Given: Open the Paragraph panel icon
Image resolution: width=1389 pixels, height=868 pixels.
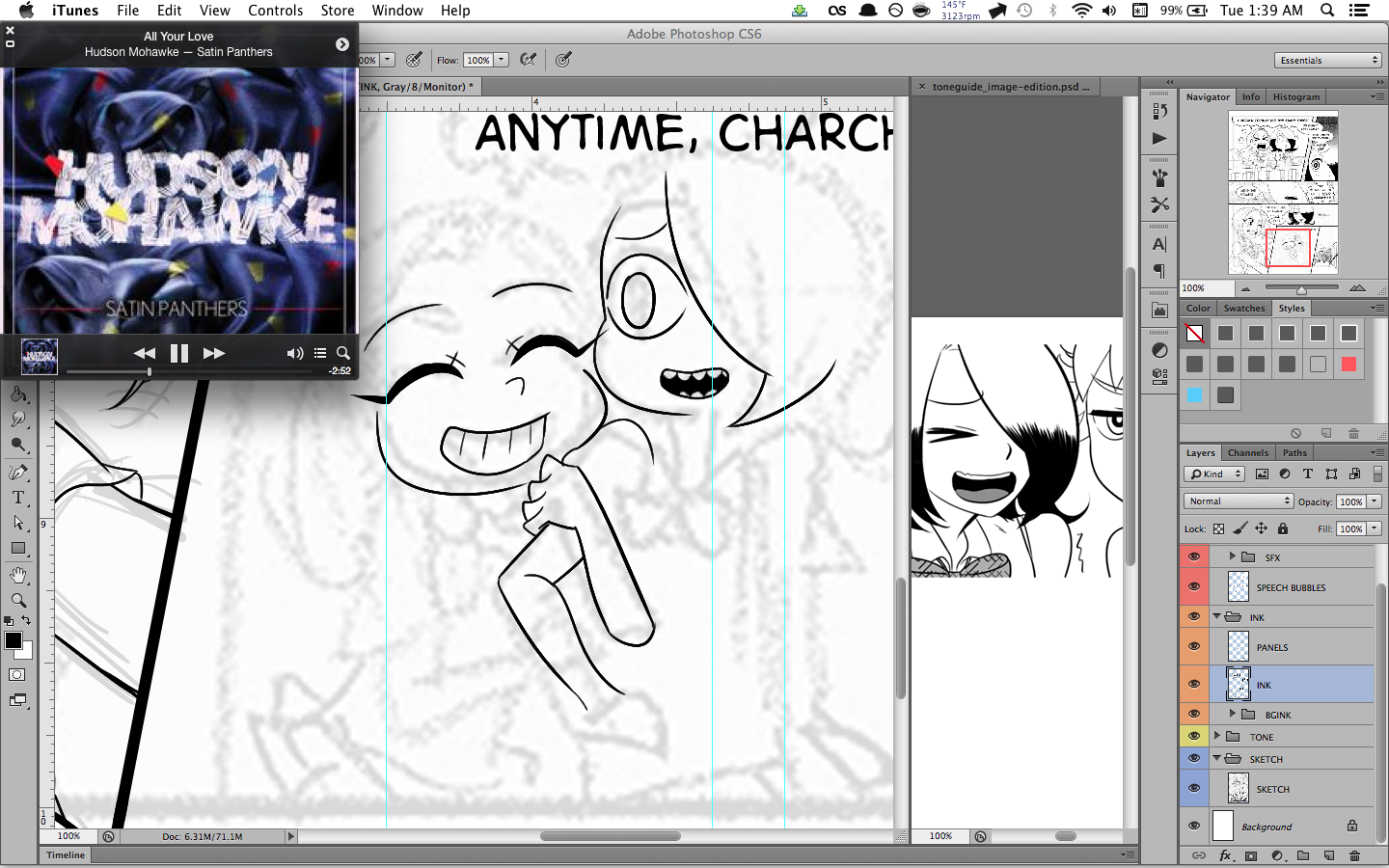Looking at the screenshot, I should (1159, 272).
